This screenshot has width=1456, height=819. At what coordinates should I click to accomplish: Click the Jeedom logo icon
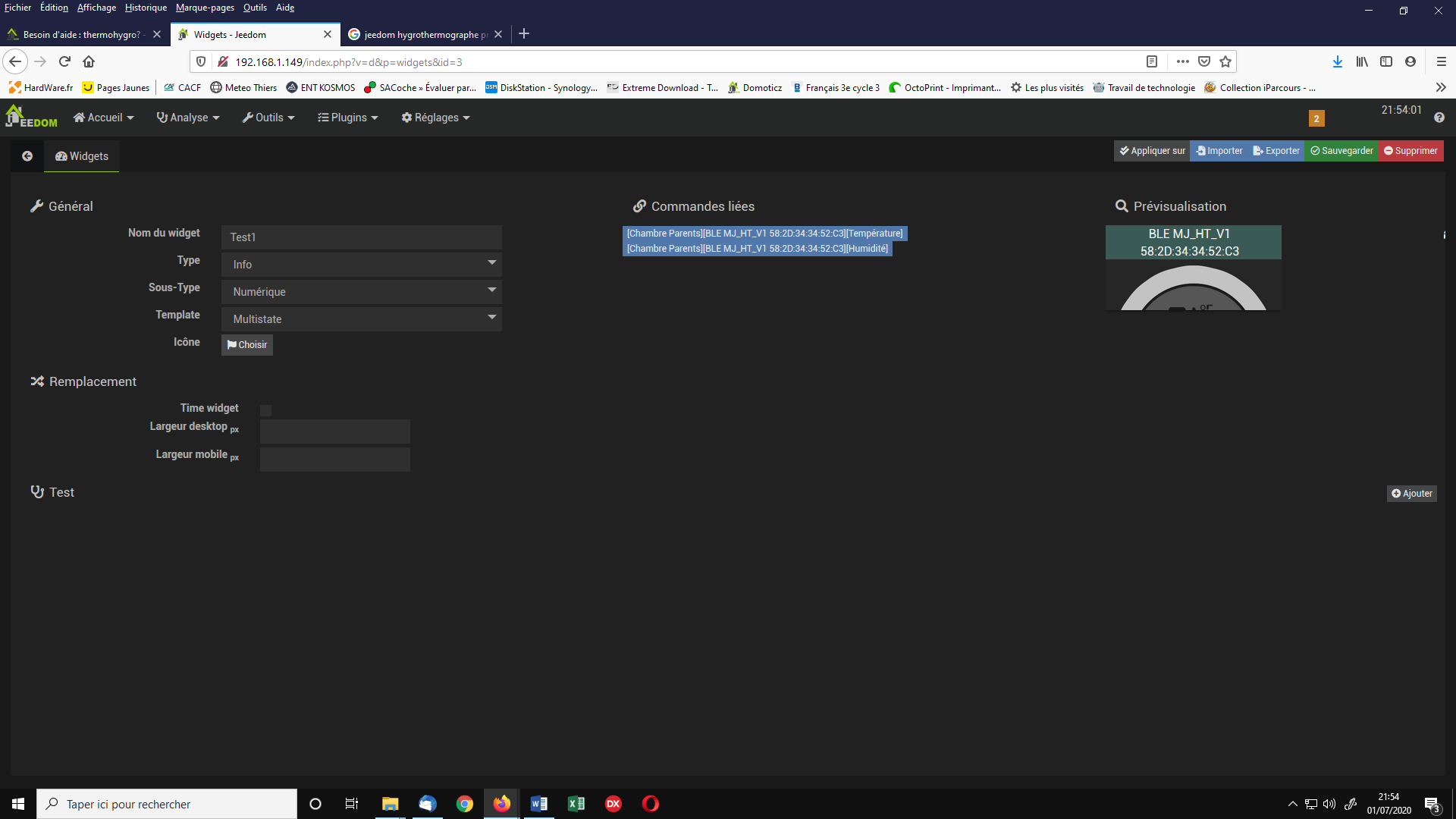(x=30, y=117)
